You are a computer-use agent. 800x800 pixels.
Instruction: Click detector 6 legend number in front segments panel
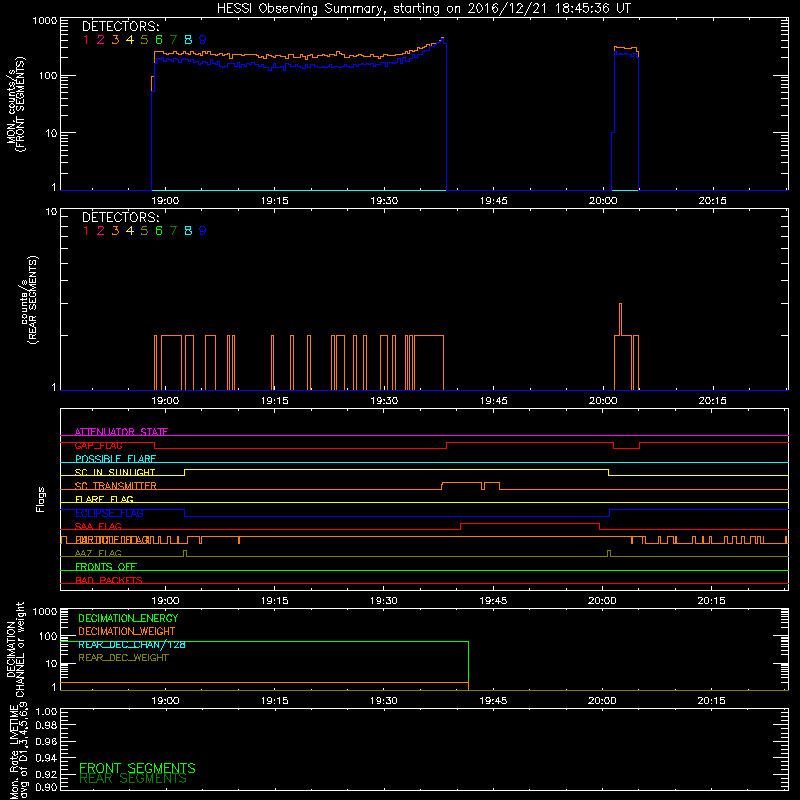(x=159, y=40)
